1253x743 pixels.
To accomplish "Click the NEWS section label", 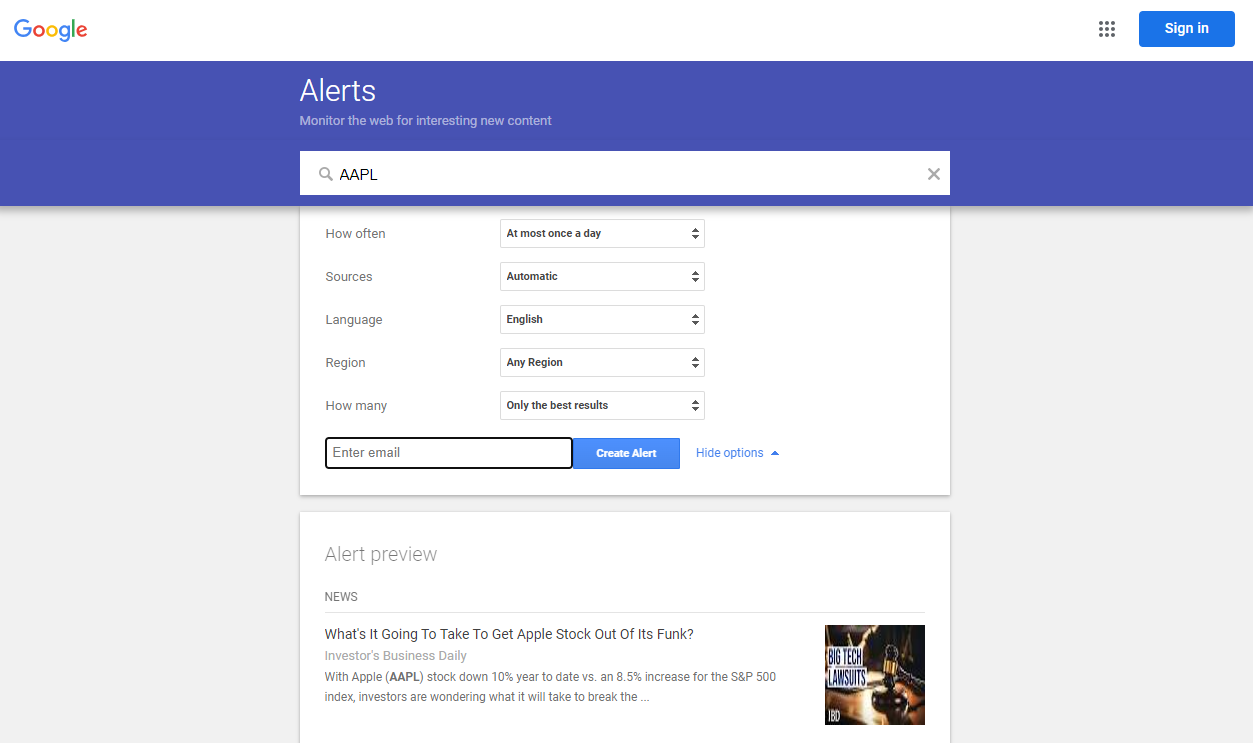I will 341,597.
